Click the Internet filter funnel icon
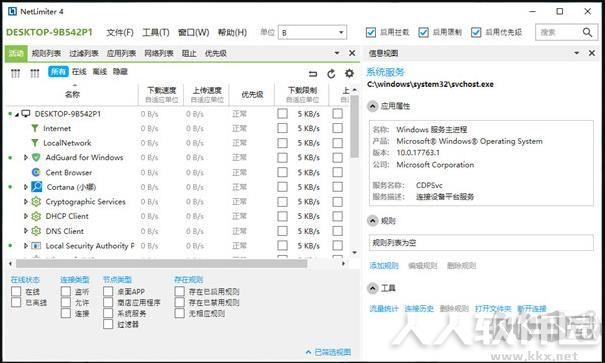605x363 pixels. coord(35,128)
